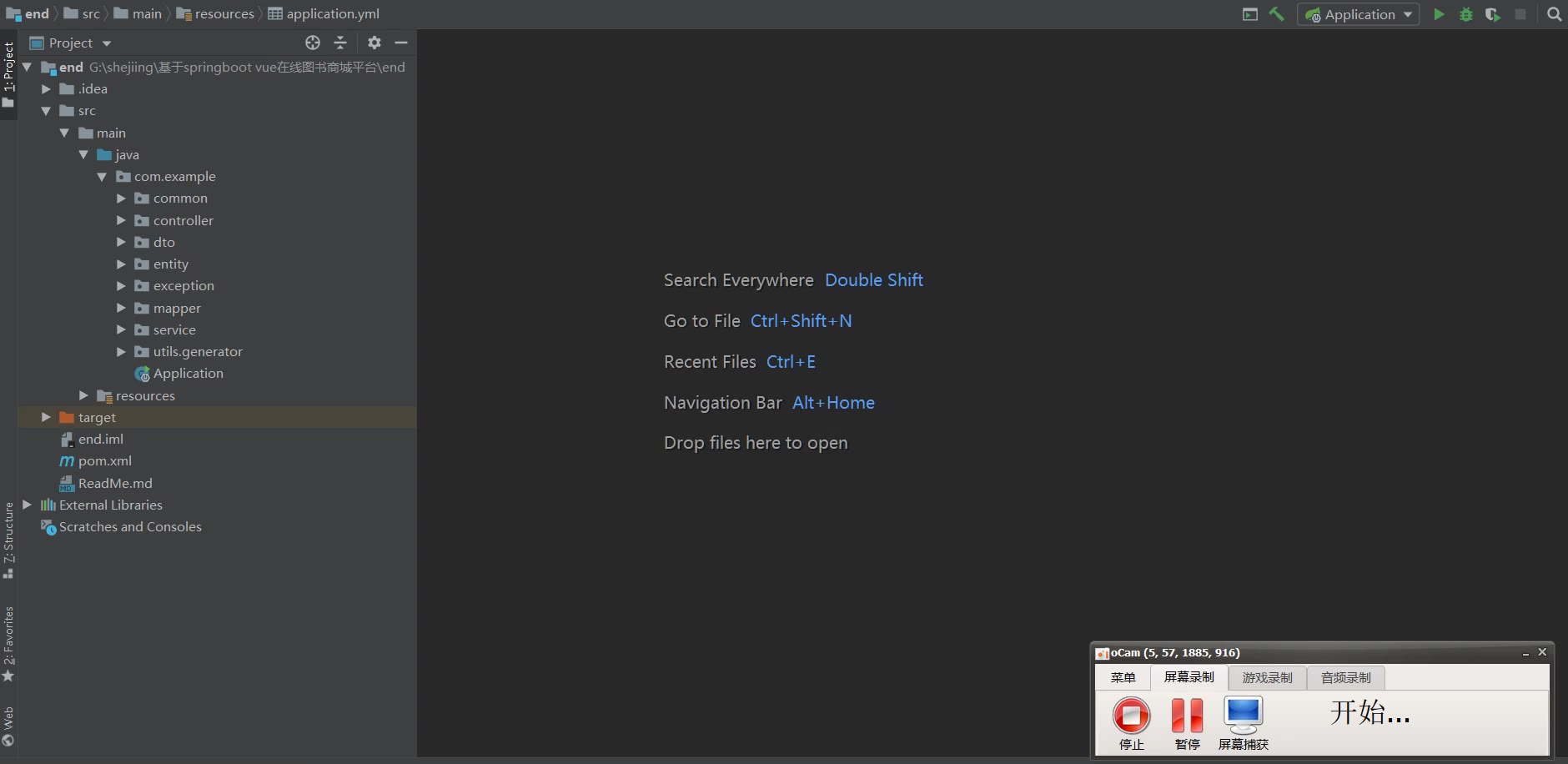Select the utils.generator package
This screenshot has height=764, width=1568.
pyautogui.click(x=198, y=351)
